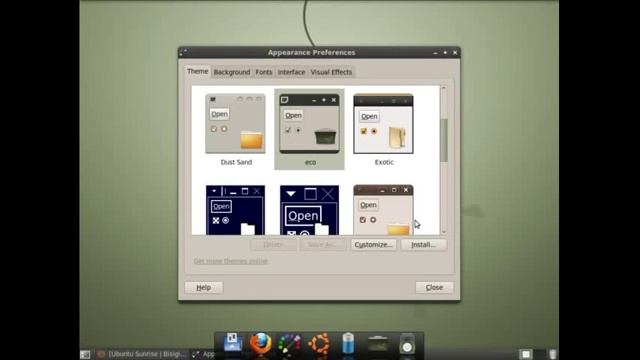Screen dimensions: 640x360
Task: Open the window menu icon in Appearance Preferences titlebar
Action: point(183,52)
